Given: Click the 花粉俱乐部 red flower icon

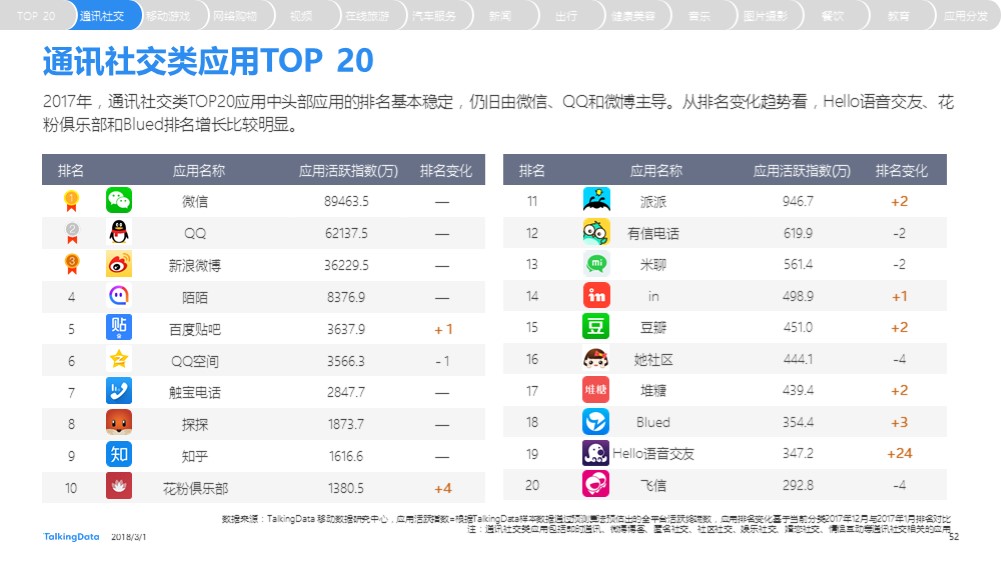Looking at the screenshot, I should coord(119,486).
